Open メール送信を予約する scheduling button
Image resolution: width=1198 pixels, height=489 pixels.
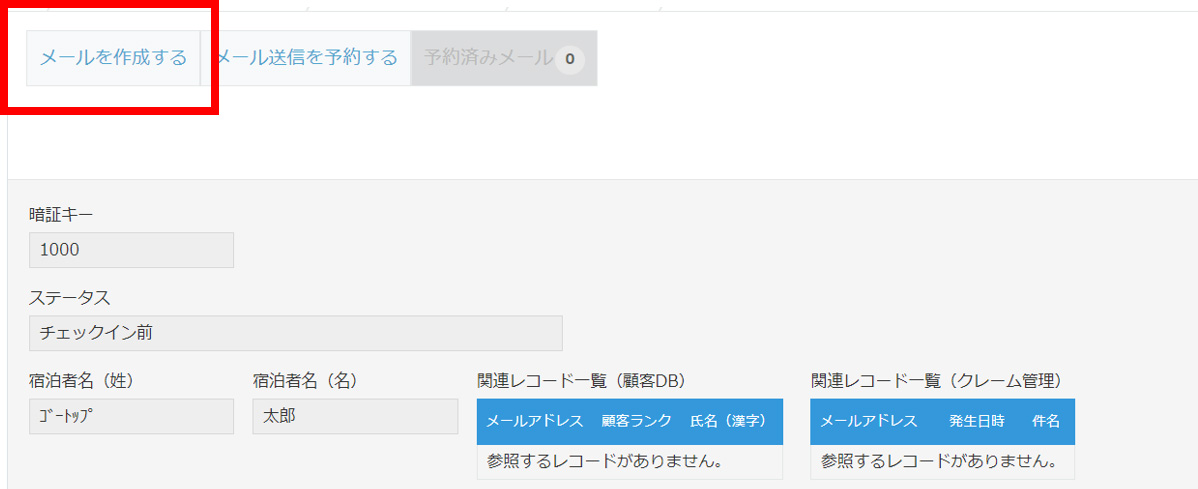pos(306,58)
